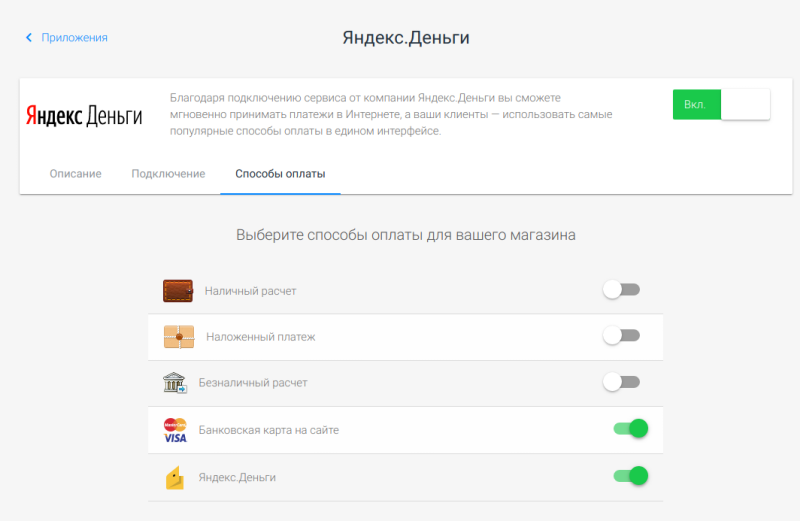Click the parcel icon for Наложенный платеж
The image size is (800, 521).
coord(179,337)
